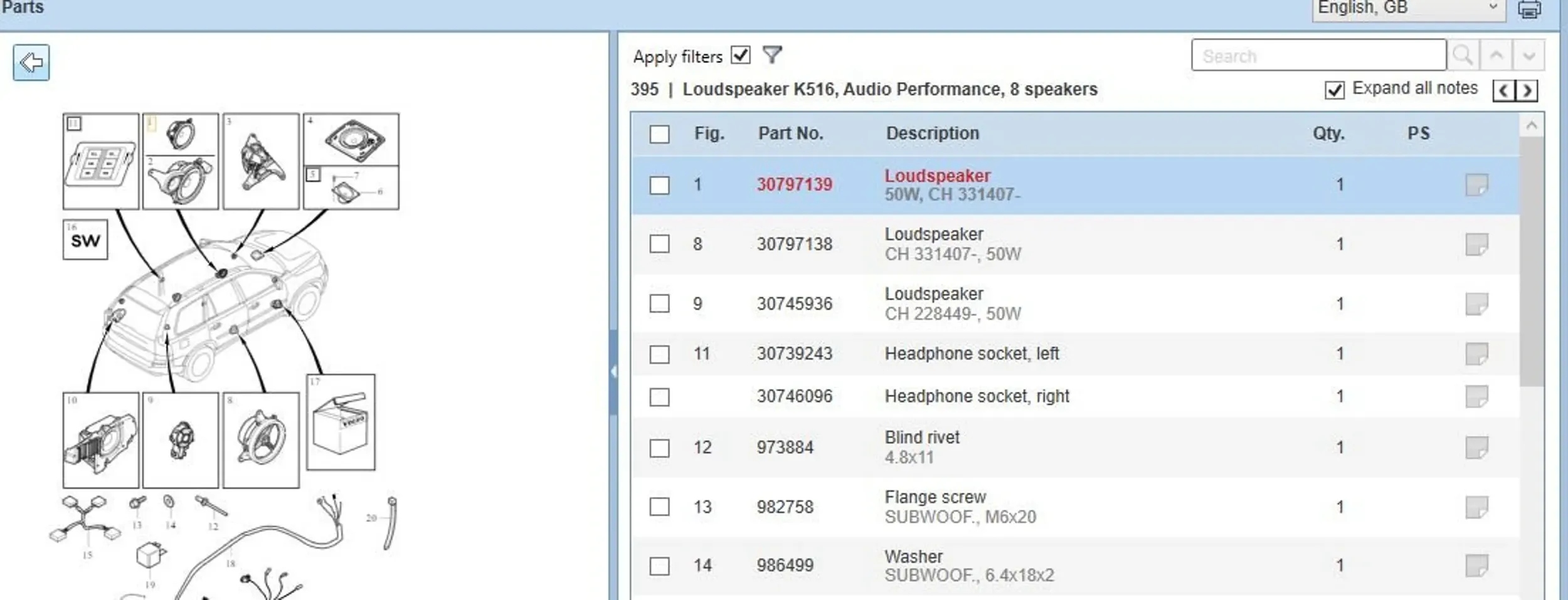The height and width of the screenshot is (600, 1568).
Task: Click diagram thumbnail 3 speaker bracket
Action: 261,161
